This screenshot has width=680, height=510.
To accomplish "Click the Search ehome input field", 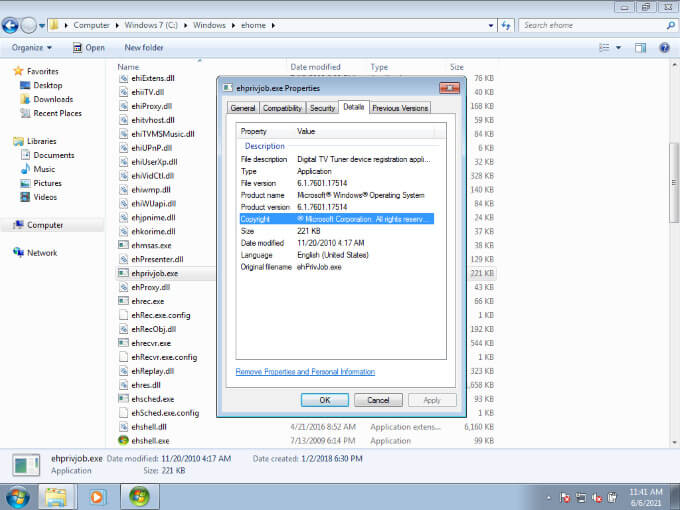I will [x=594, y=26].
